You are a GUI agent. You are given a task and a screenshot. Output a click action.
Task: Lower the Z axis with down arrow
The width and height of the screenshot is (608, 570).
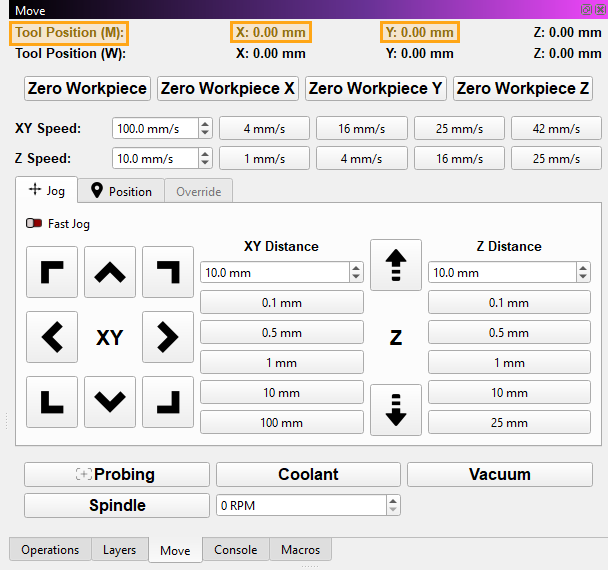pos(396,410)
